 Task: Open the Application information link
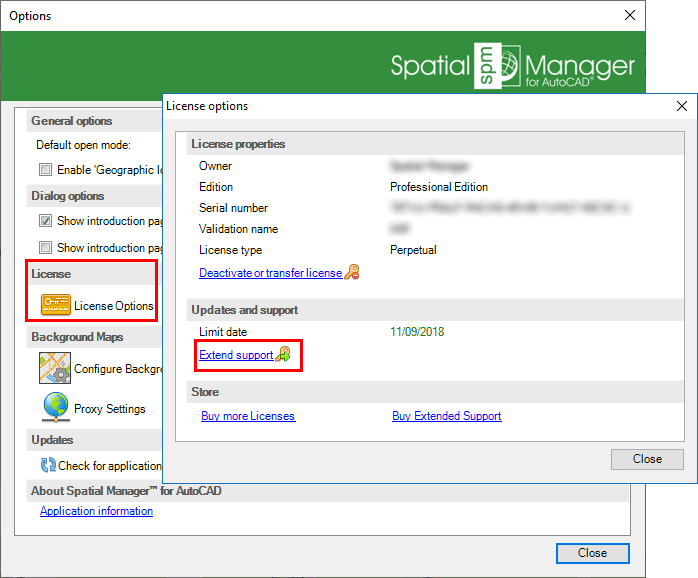pos(96,511)
